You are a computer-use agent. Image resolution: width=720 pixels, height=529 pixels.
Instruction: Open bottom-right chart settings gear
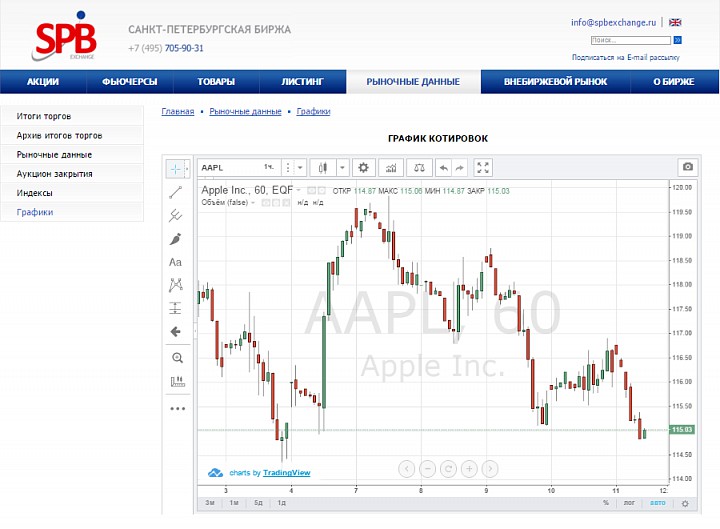[685, 503]
